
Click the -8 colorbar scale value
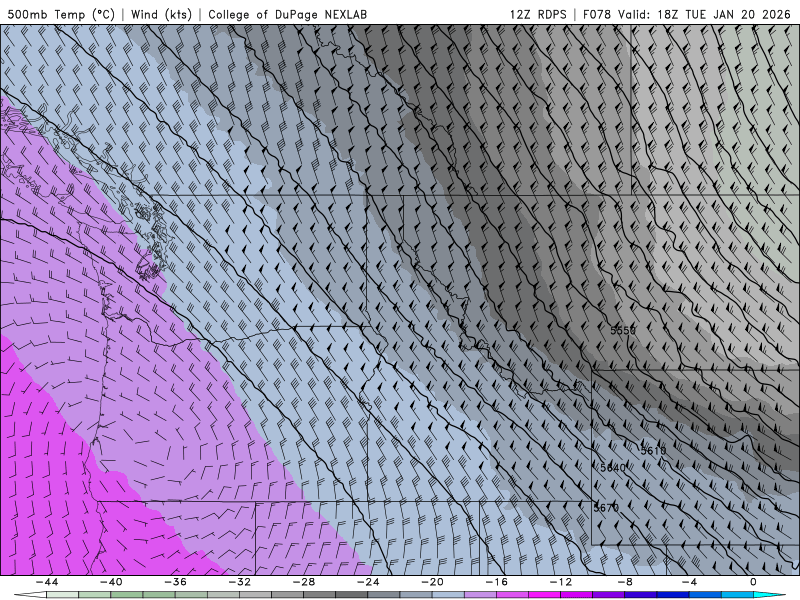point(625,582)
